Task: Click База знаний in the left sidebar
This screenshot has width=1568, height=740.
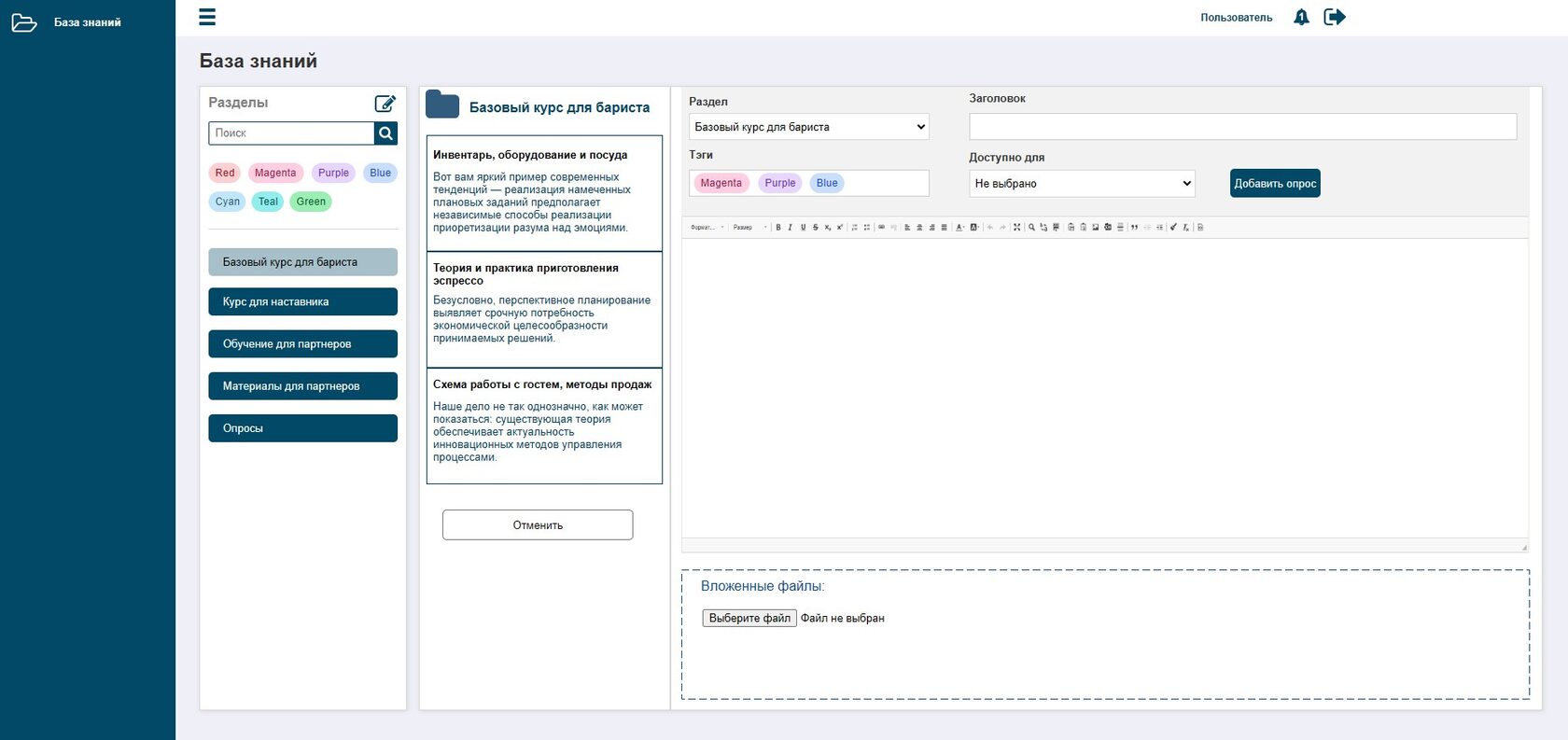Action: (x=88, y=22)
